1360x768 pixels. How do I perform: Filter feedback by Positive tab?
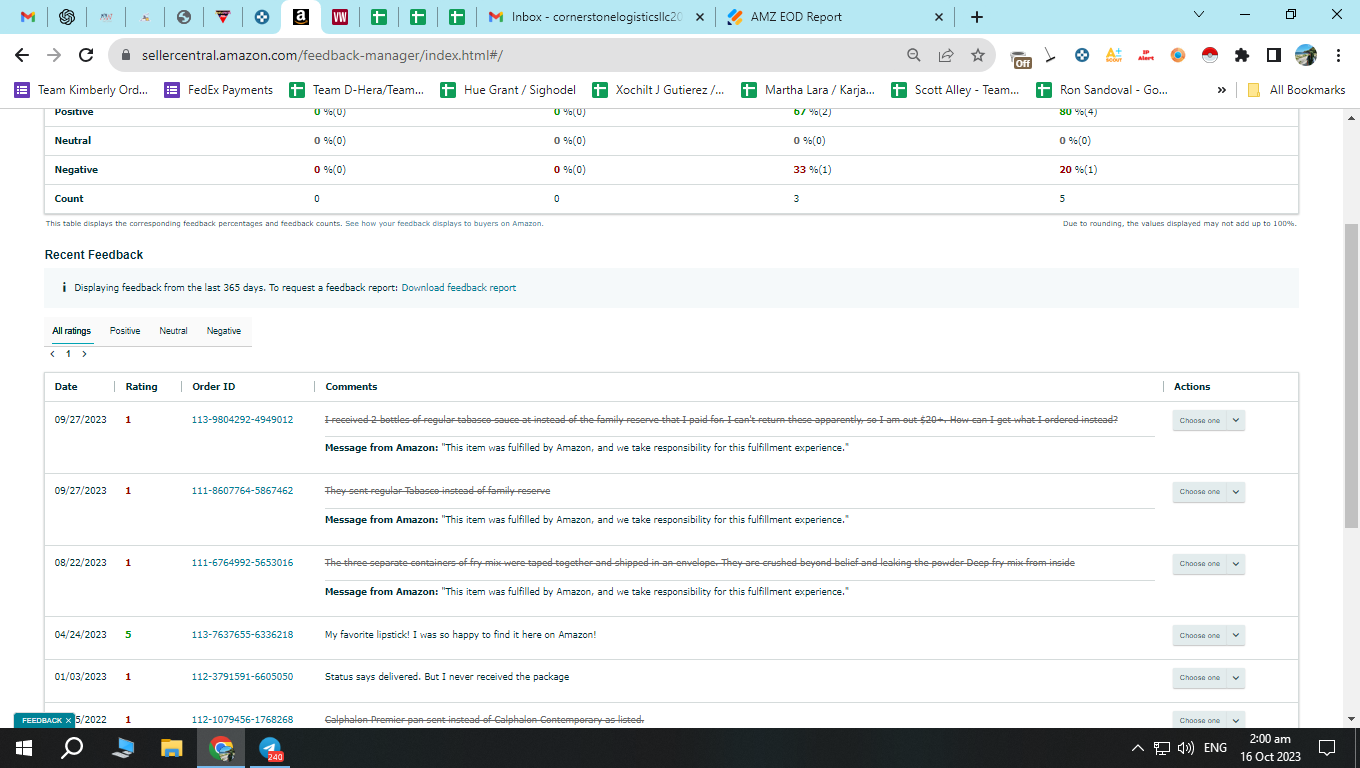click(125, 331)
